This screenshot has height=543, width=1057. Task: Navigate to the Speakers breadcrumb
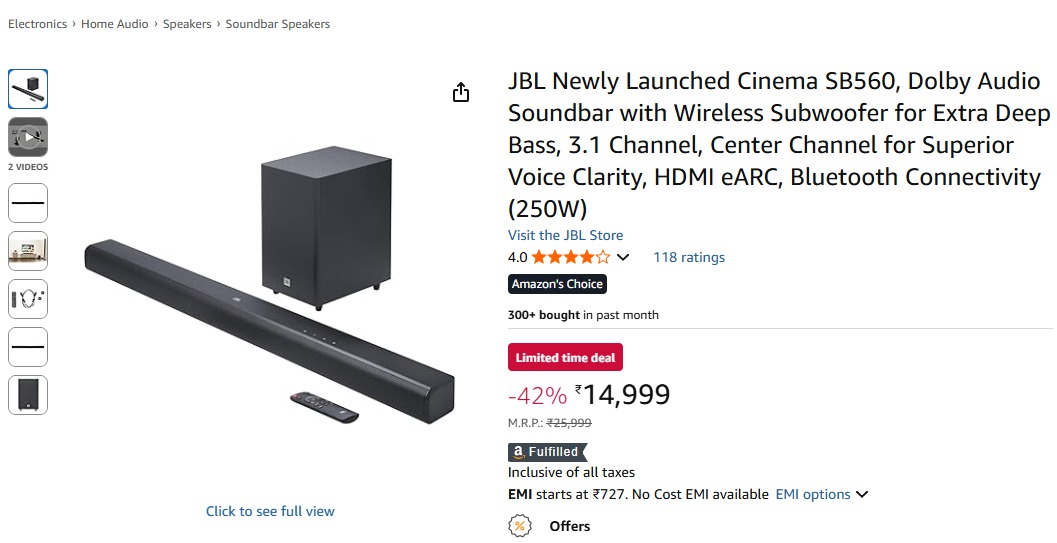[187, 24]
